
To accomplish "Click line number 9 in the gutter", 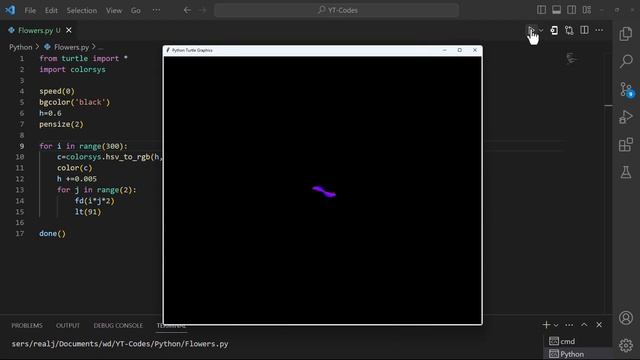I will [x=22, y=146].
